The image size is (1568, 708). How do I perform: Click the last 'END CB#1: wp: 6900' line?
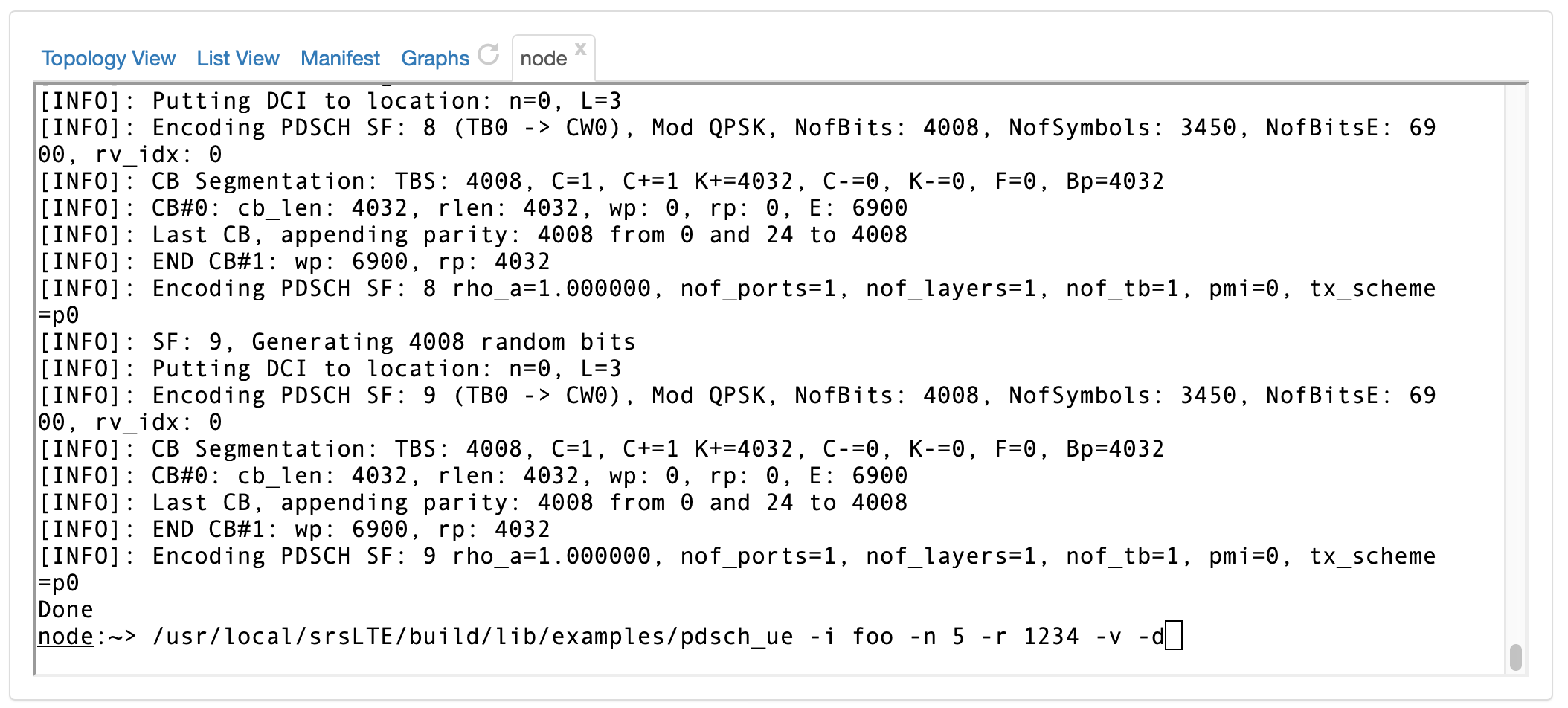point(295,530)
